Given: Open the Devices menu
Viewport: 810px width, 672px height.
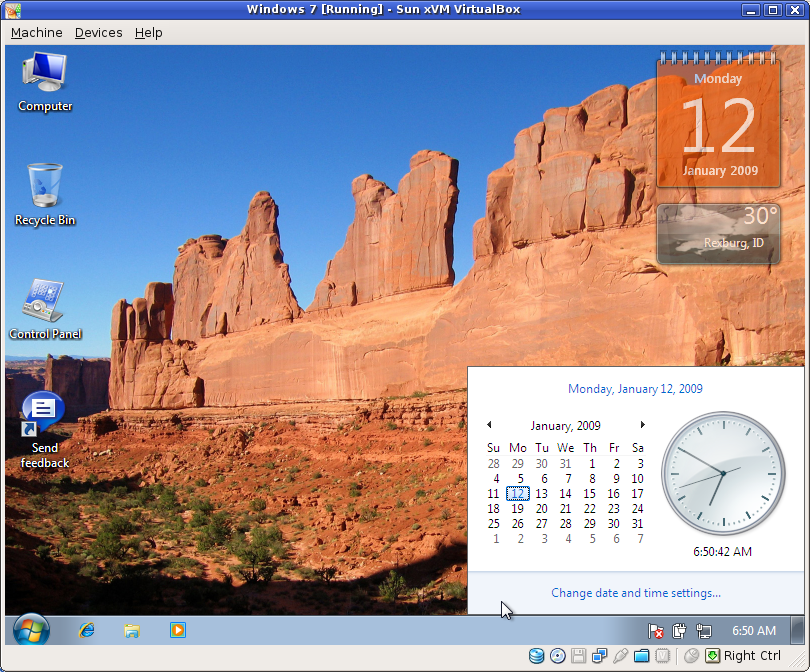Looking at the screenshot, I should click(98, 32).
